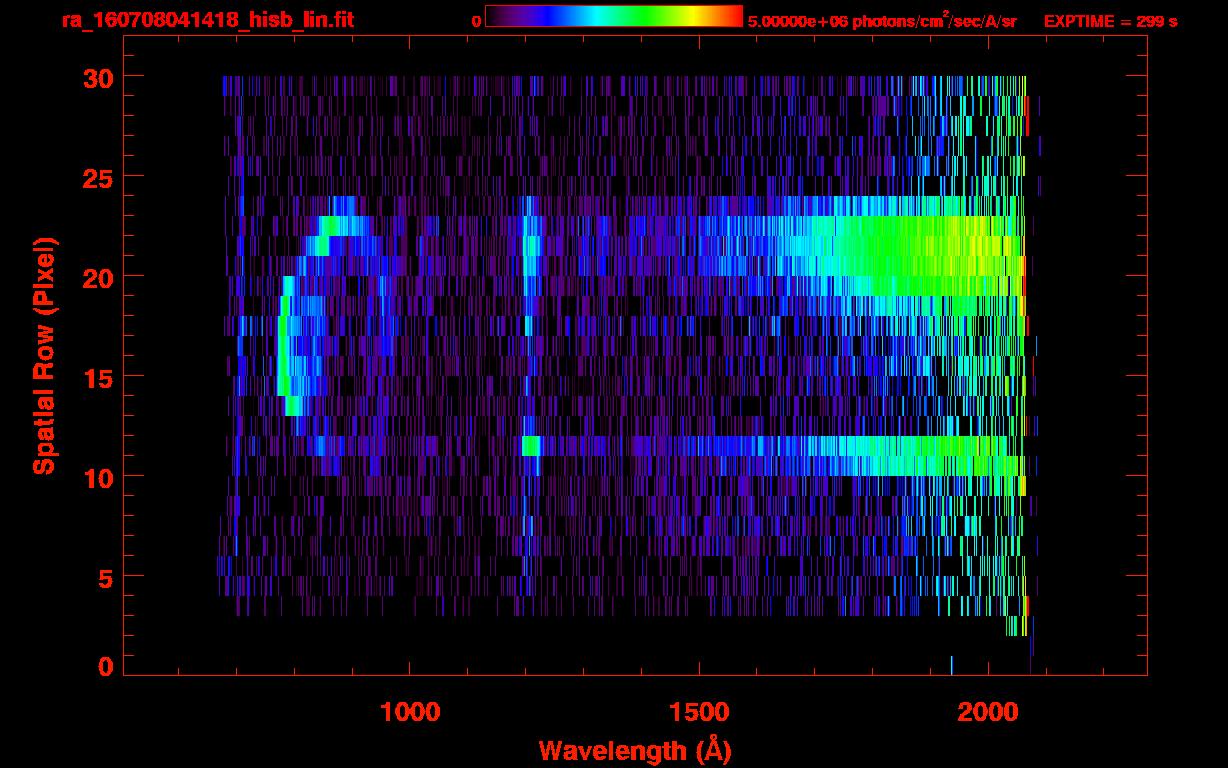This screenshot has width=1228, height=768.
Task: Click the EXPTIME = 299 s text
Action: 1110,21
